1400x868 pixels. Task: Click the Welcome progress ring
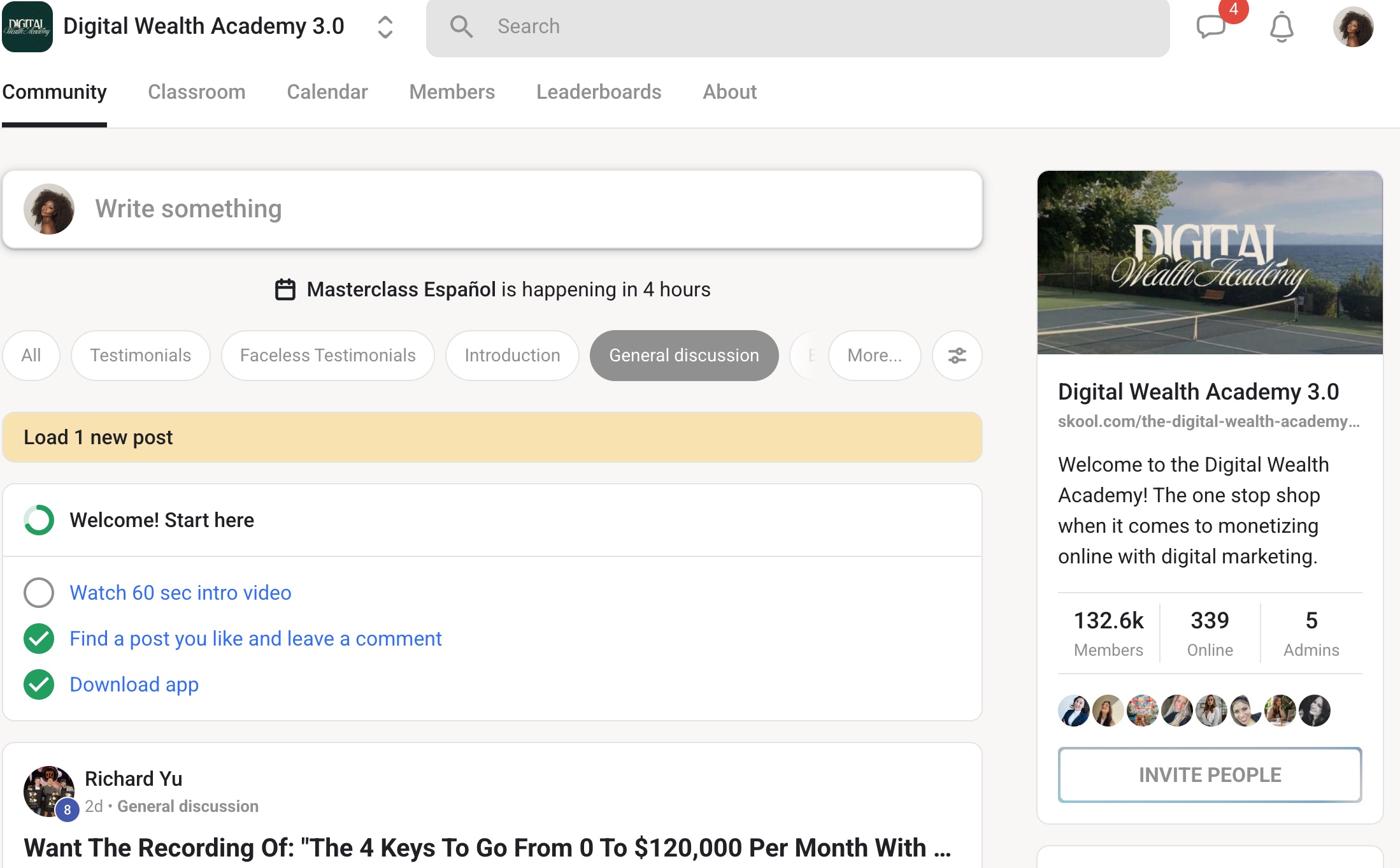(x=39, y=520)
